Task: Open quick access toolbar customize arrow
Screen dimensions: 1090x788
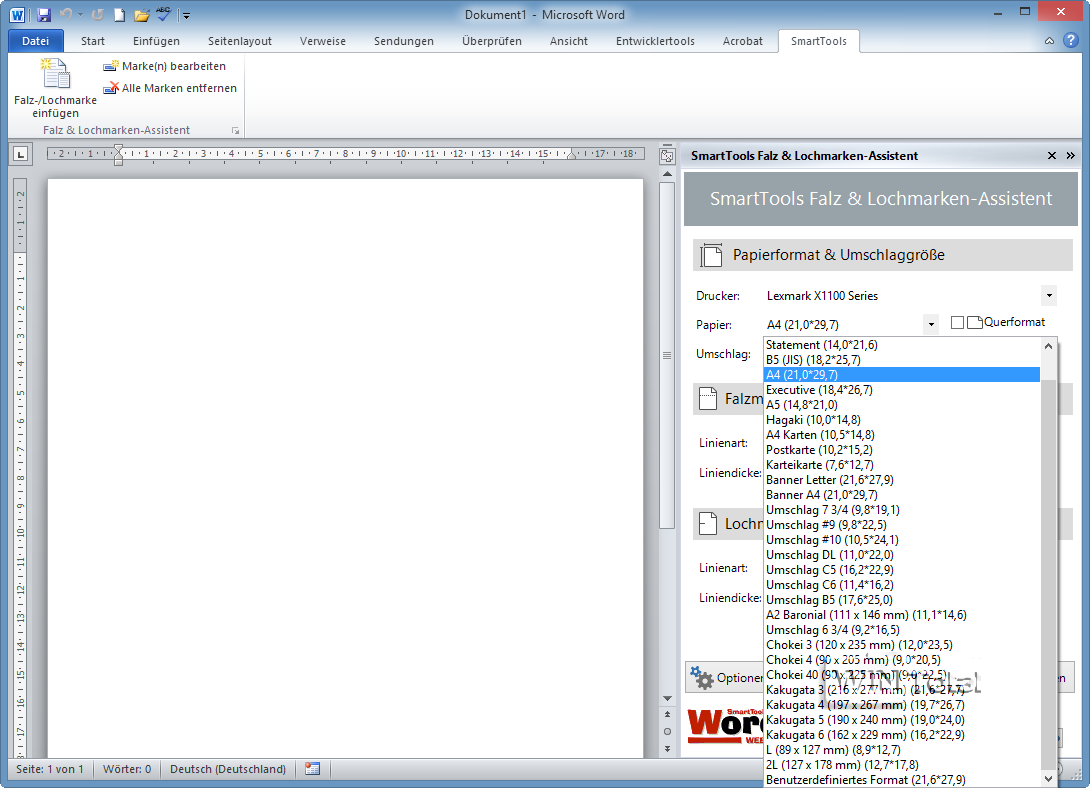Action: 186,15
